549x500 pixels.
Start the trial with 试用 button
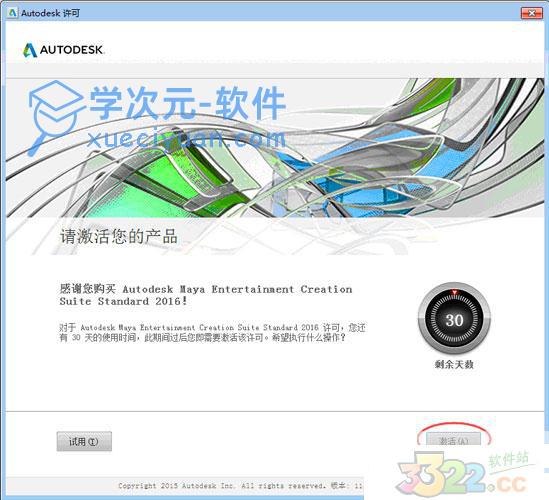tap(84, 442)
